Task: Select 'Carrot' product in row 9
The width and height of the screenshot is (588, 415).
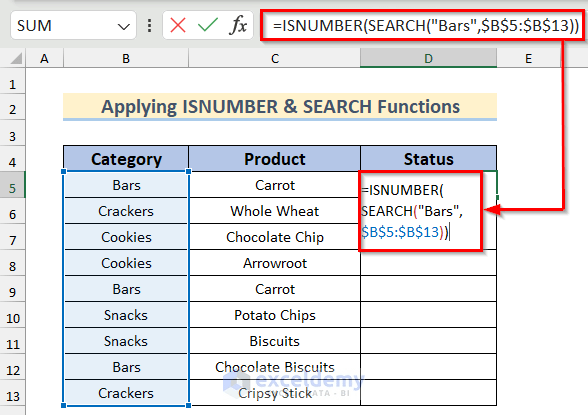Action: pos(275,289)
